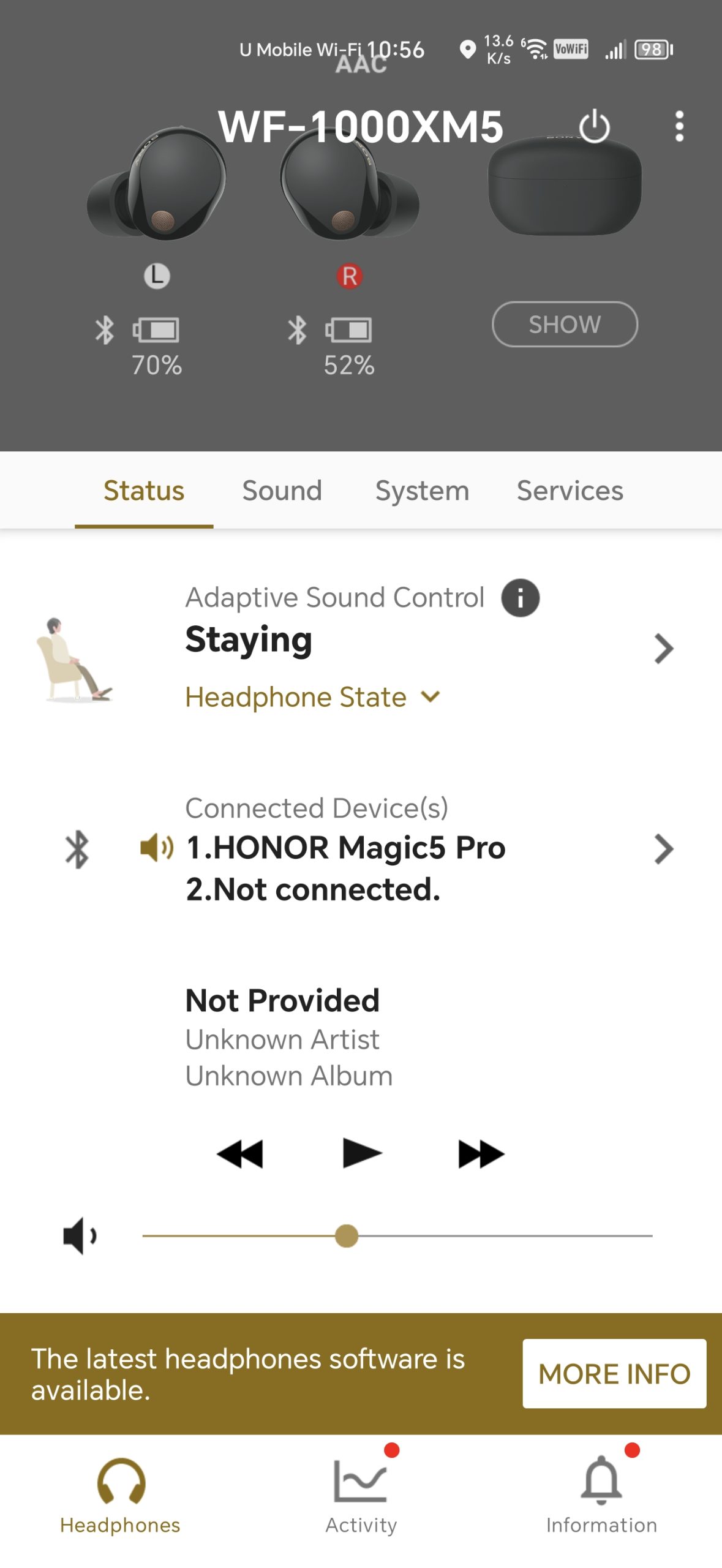Switch to the Services tab
722x1568 pixels.
tap(570, 491)
